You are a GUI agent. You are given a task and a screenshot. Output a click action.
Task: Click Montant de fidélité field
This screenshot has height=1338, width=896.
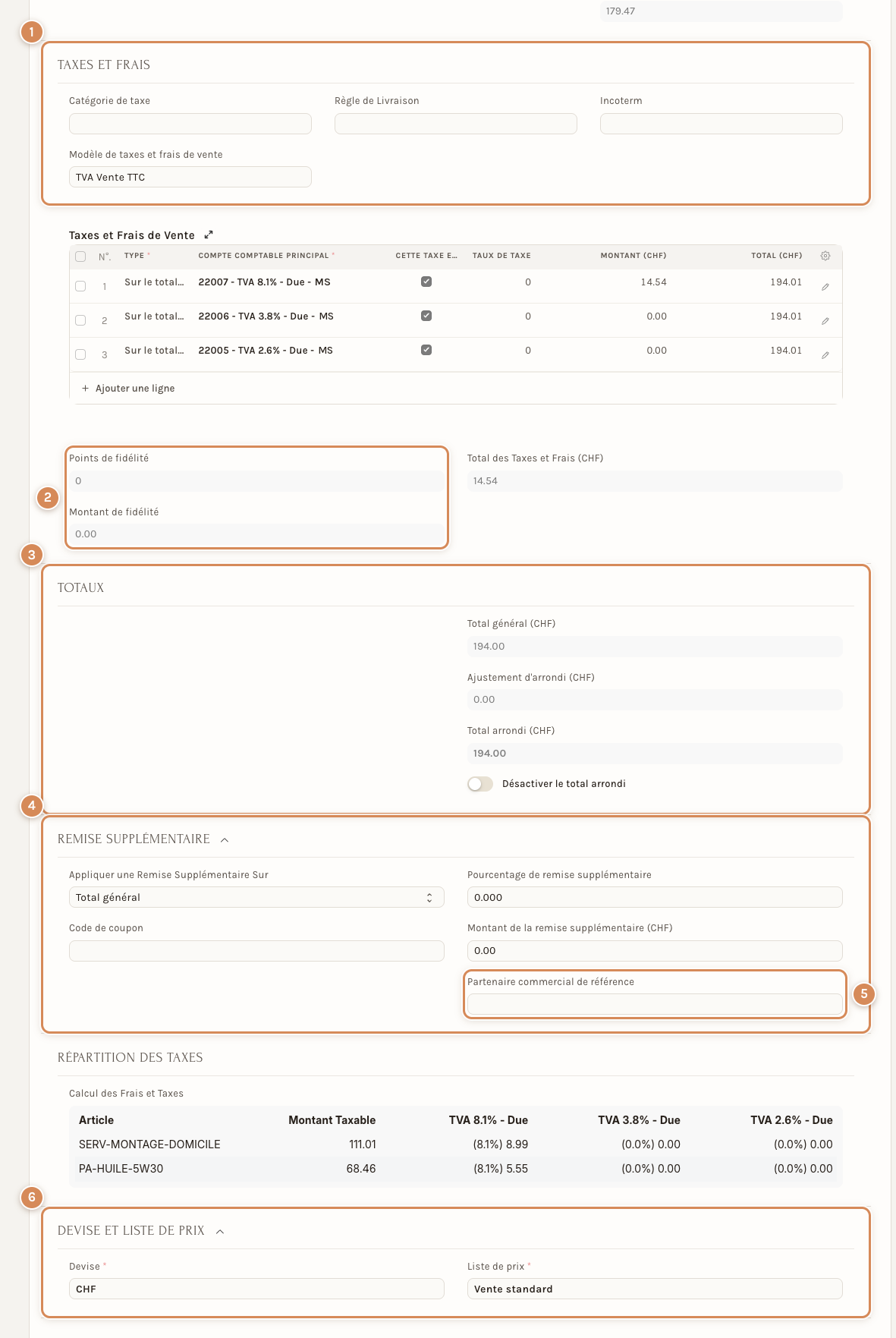point(256,534)
